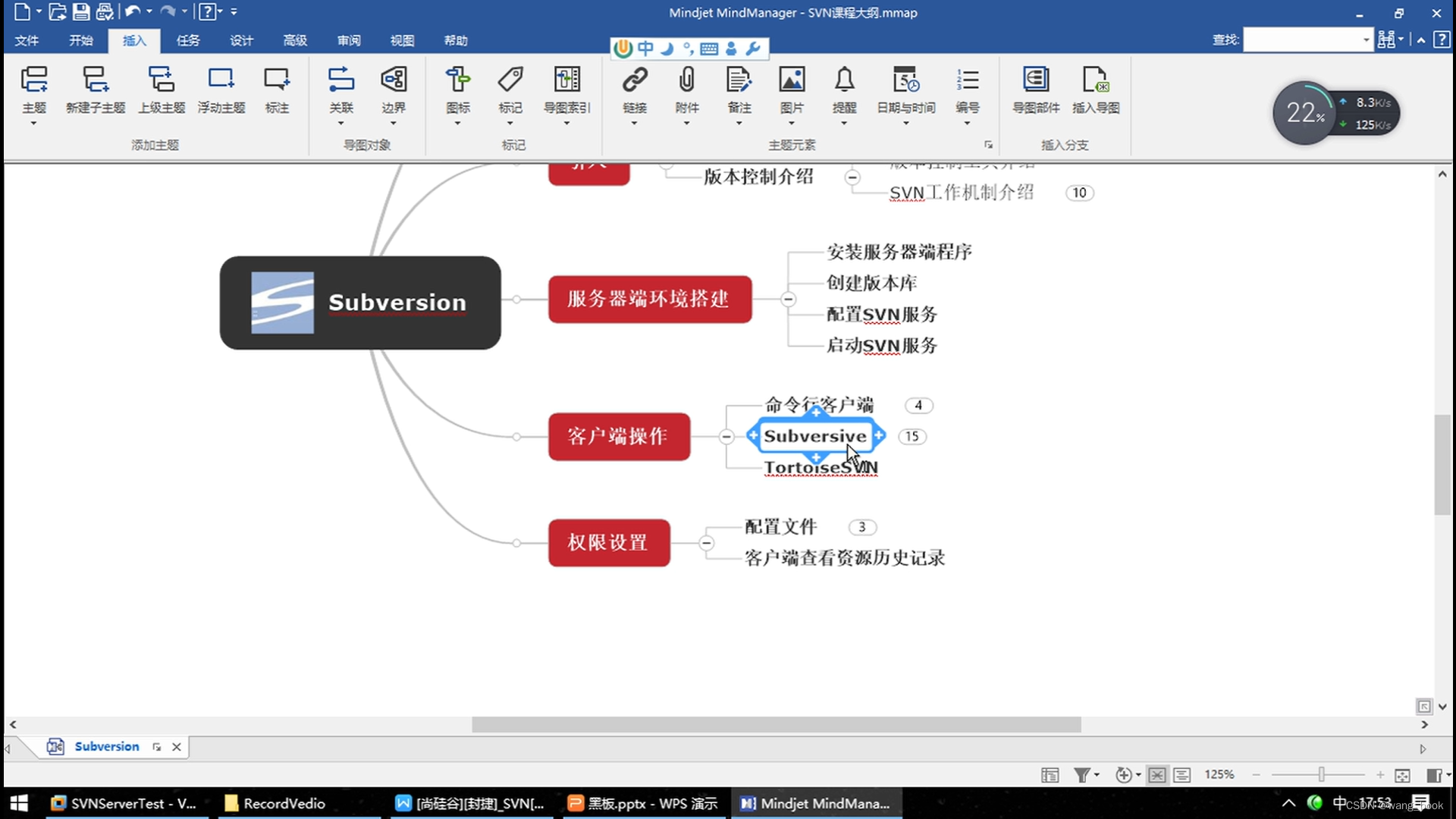Toggle map fit-to-window view icon
Image resolution: width=1456 pixels, height=819 pixels.
coord(1159,774)
